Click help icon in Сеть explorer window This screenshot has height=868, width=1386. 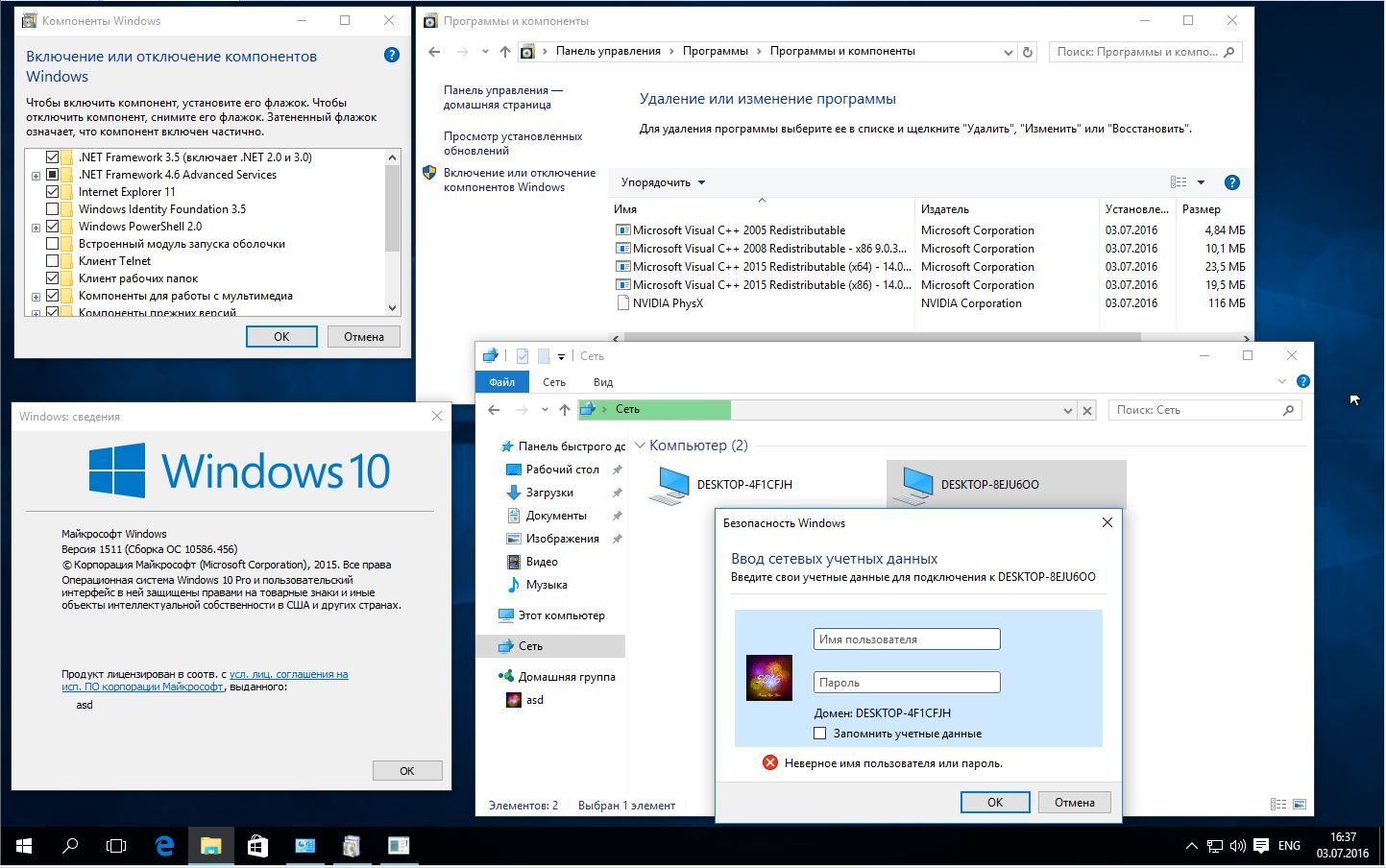click(1302, 381)
